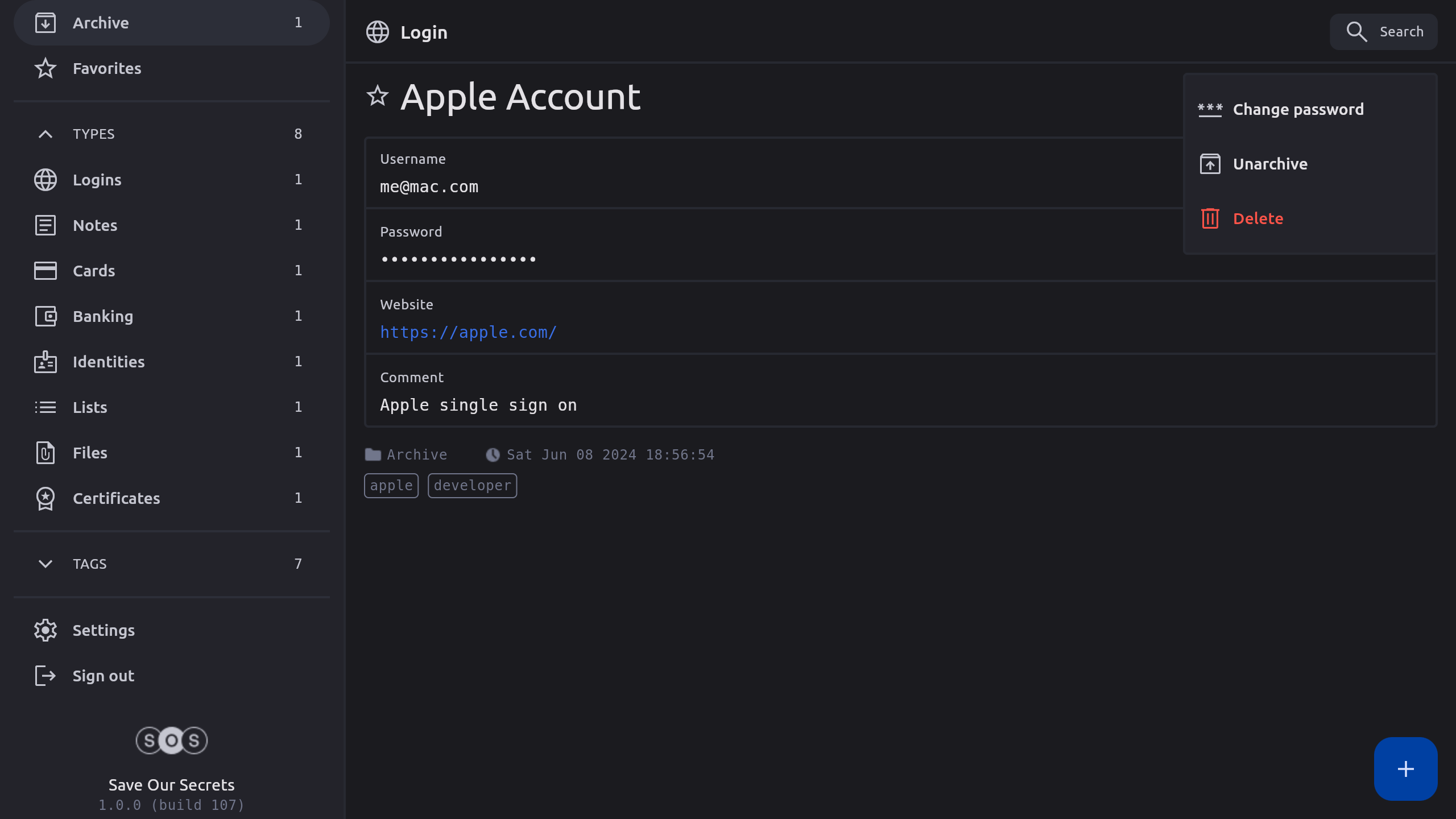Select Change password menu entry
The image size is (1456, 819).
pos(1297,109)
